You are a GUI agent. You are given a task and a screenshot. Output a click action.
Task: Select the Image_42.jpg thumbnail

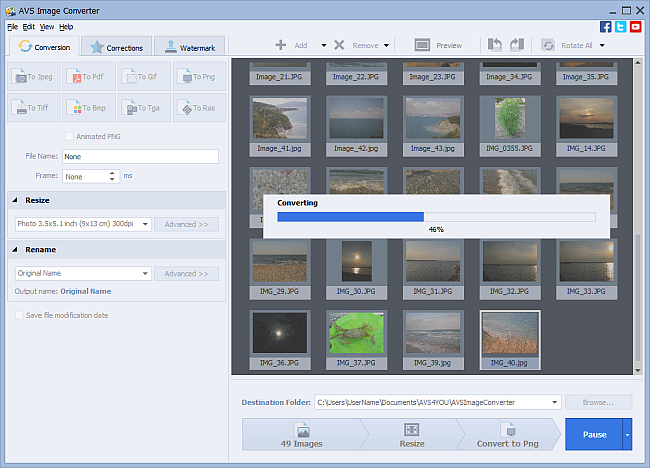[x=356, y=126]
